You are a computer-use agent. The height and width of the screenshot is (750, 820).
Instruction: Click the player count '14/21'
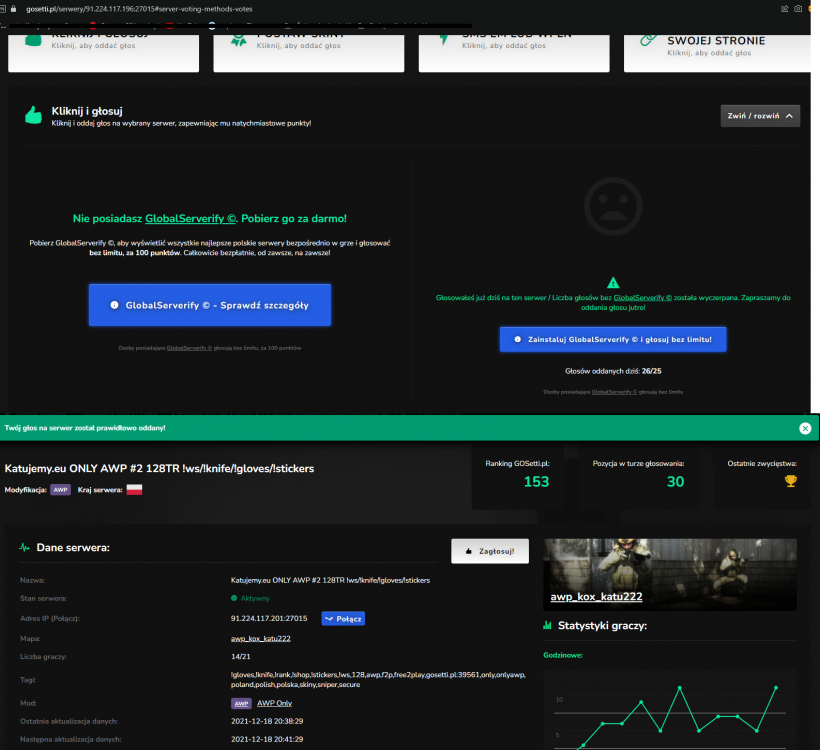coord(241,656)
